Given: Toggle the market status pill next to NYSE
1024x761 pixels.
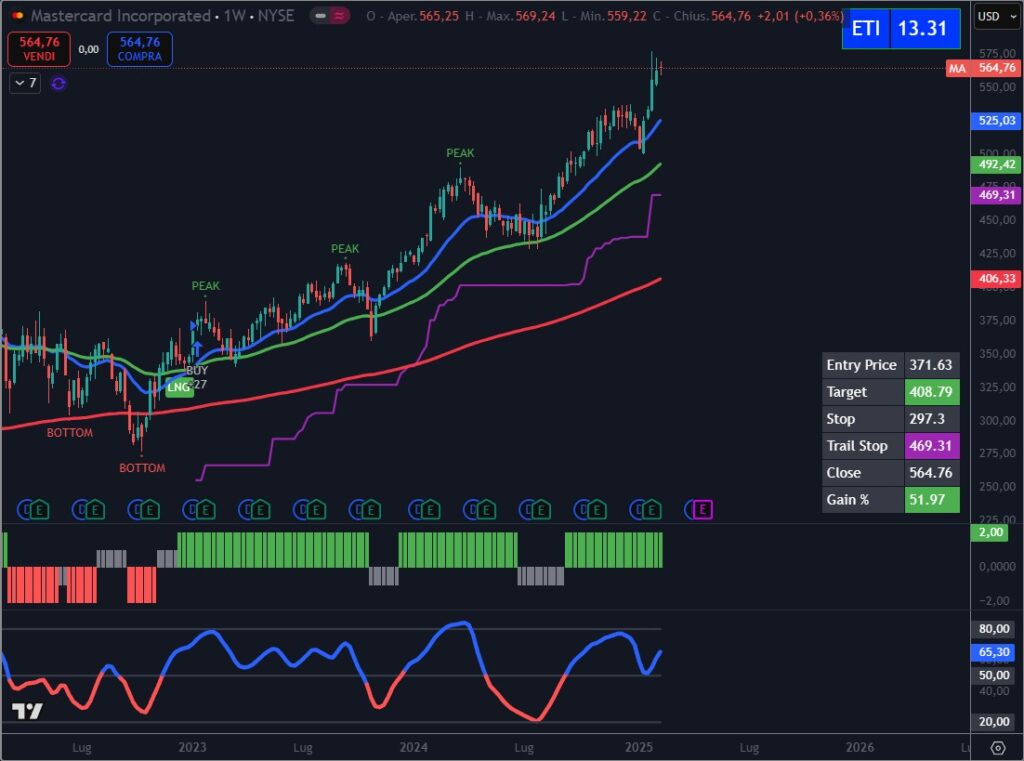Looking at the screenshot, I should 319,17.
